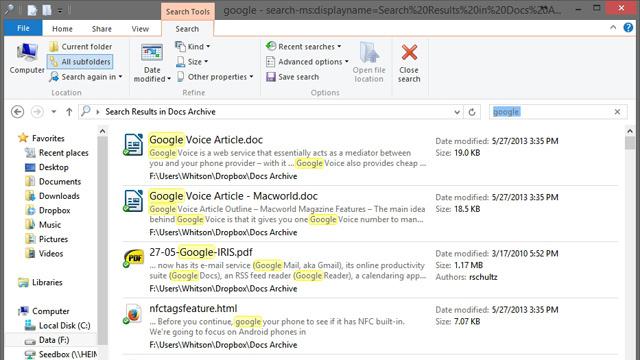Viewport: 640px width, 360px height.
Task: Click the results list scroll up arrow
Action: (x=630, y=131)
